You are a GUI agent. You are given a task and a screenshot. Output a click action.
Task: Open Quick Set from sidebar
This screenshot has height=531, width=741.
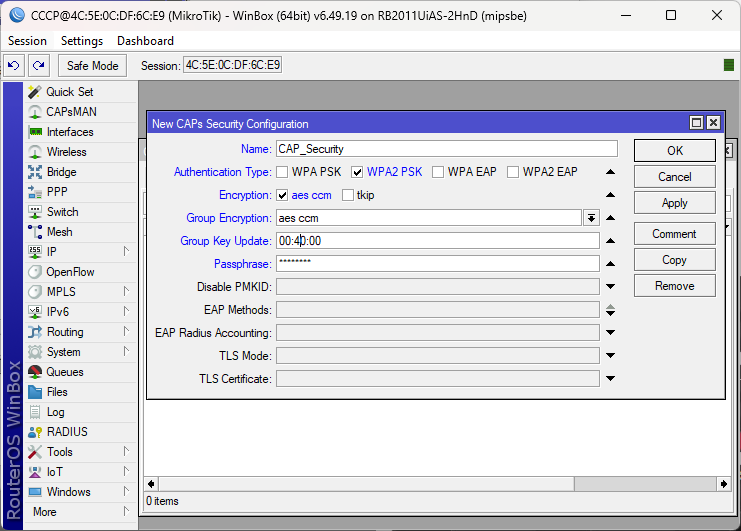(x=80, y=92)
